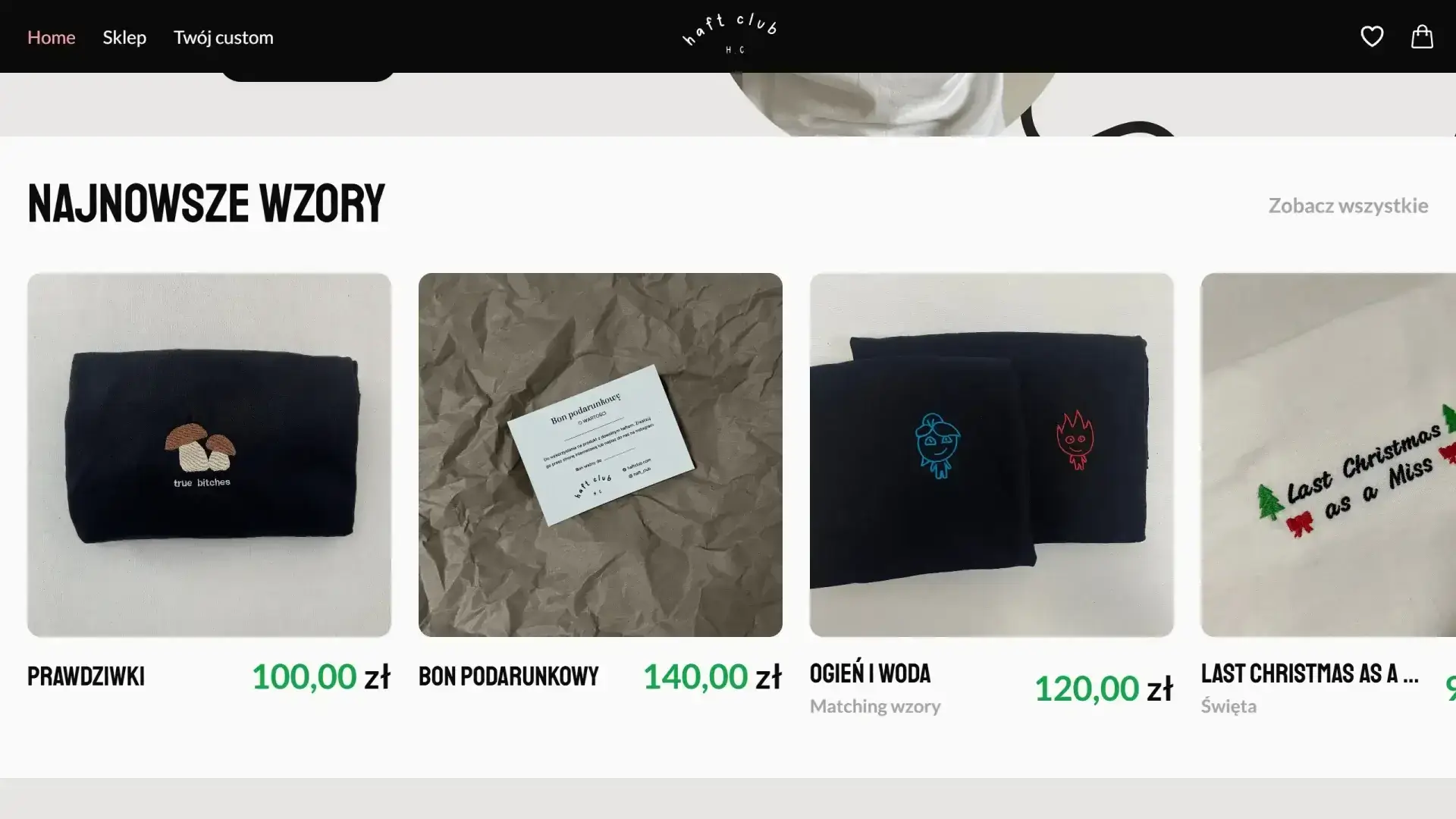Screen dimensions: 1456x819
Task: Open the Last Christmas embroidery image
Action: pyautogui.click(x=1329, y=455)
